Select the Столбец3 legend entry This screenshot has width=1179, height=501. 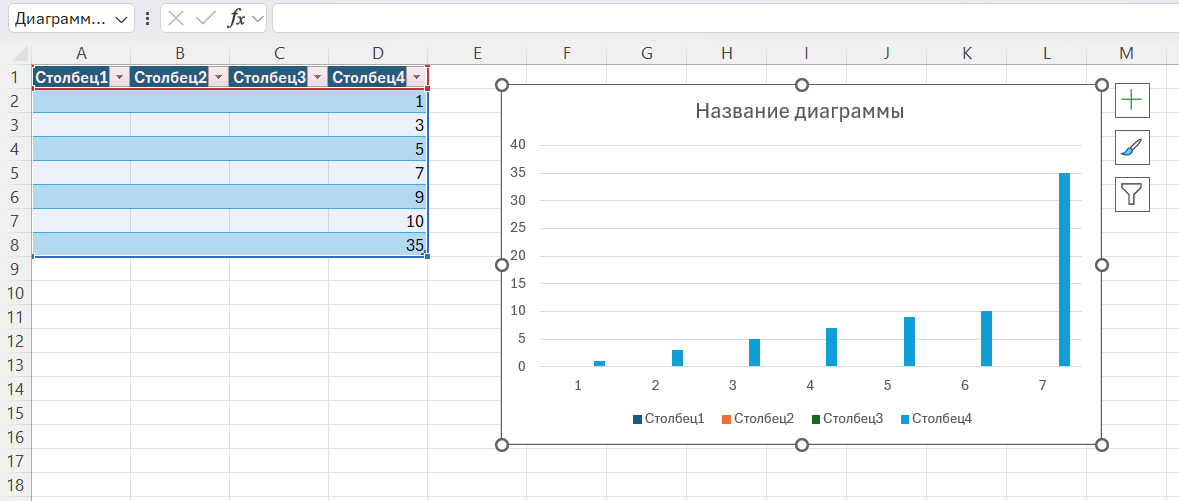pos(847,418)
